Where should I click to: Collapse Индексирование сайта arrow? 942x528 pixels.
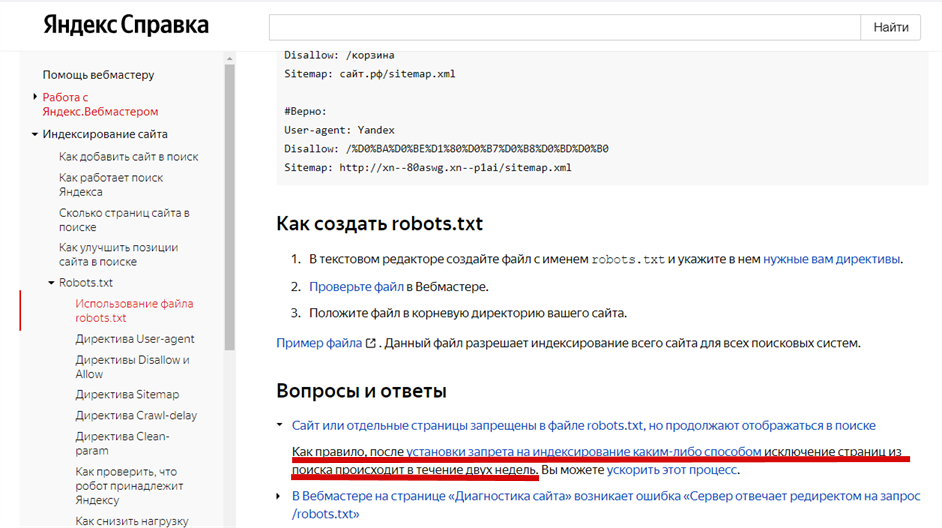[35, 134]
